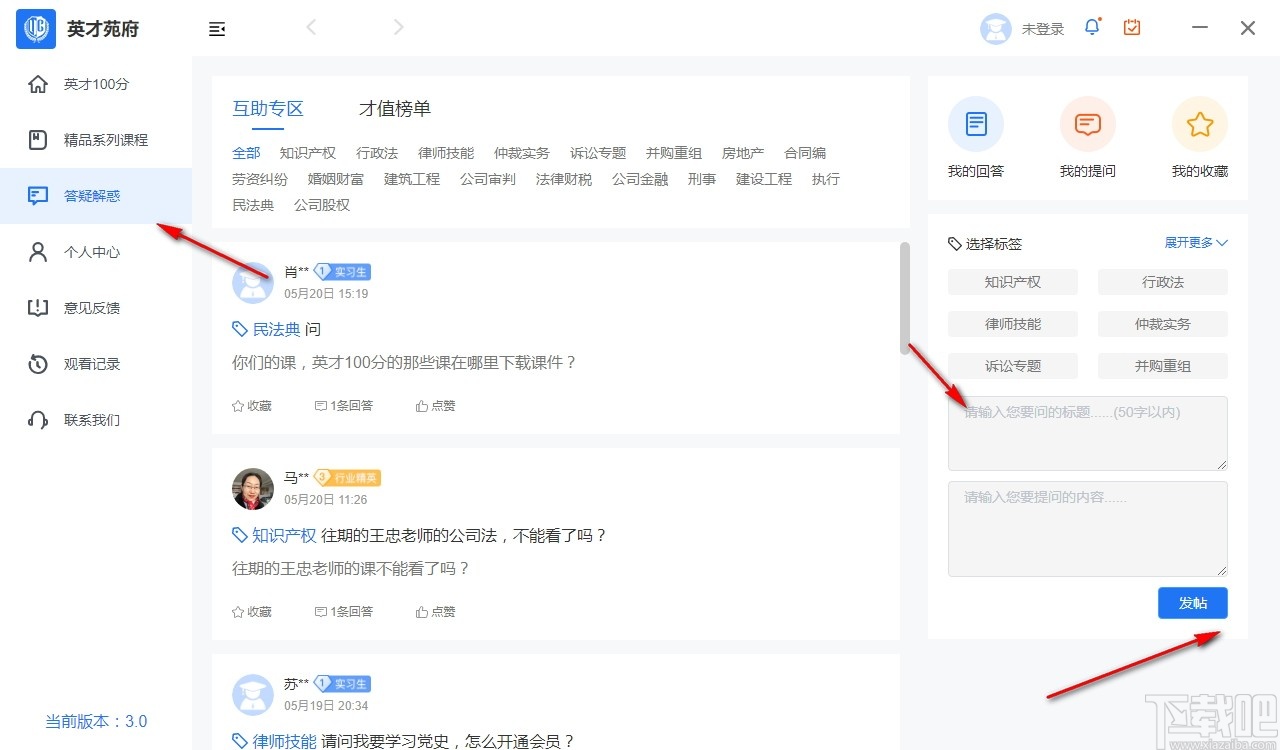The width and height of the screenshot is (1280, 750).
Task: Open the 我的收藏 star icon
Action: click(1198, 123)
